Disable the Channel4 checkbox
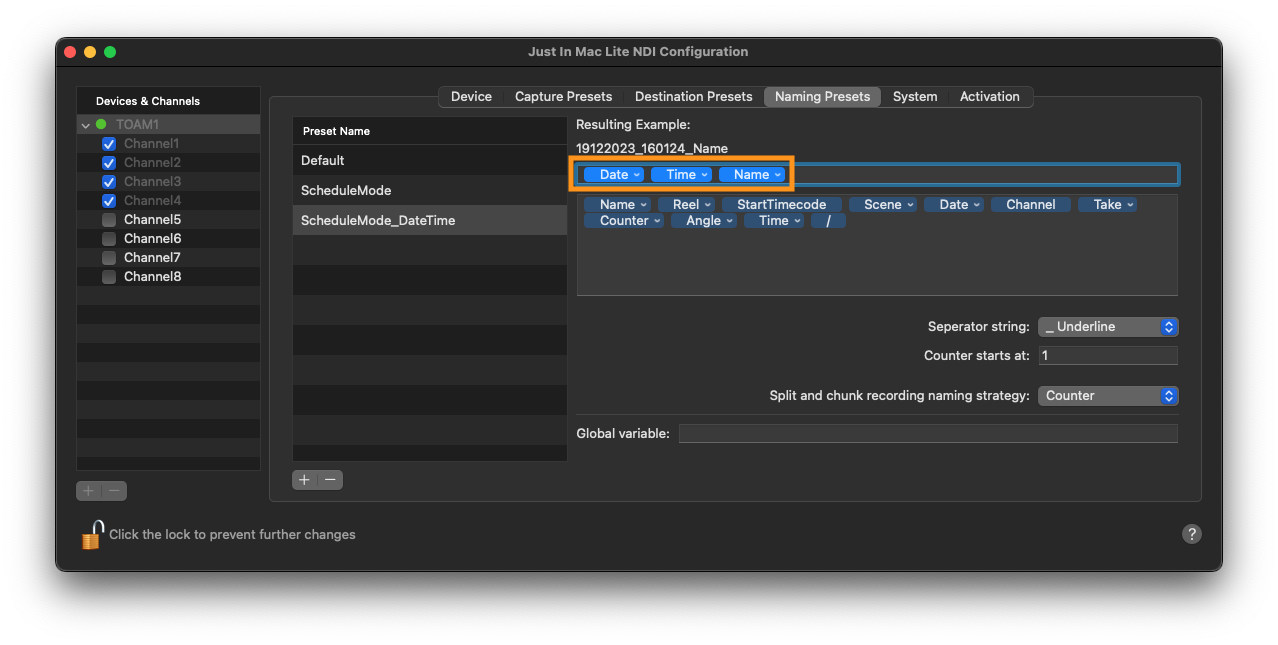The image size is (1278, 645). 109,201
